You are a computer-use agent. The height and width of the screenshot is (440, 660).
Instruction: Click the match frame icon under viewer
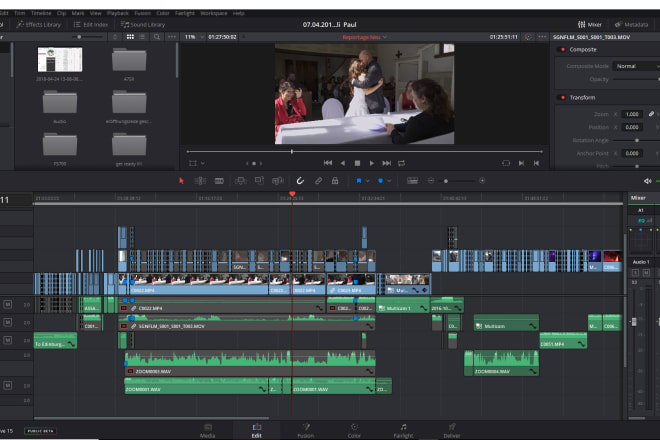506,163
